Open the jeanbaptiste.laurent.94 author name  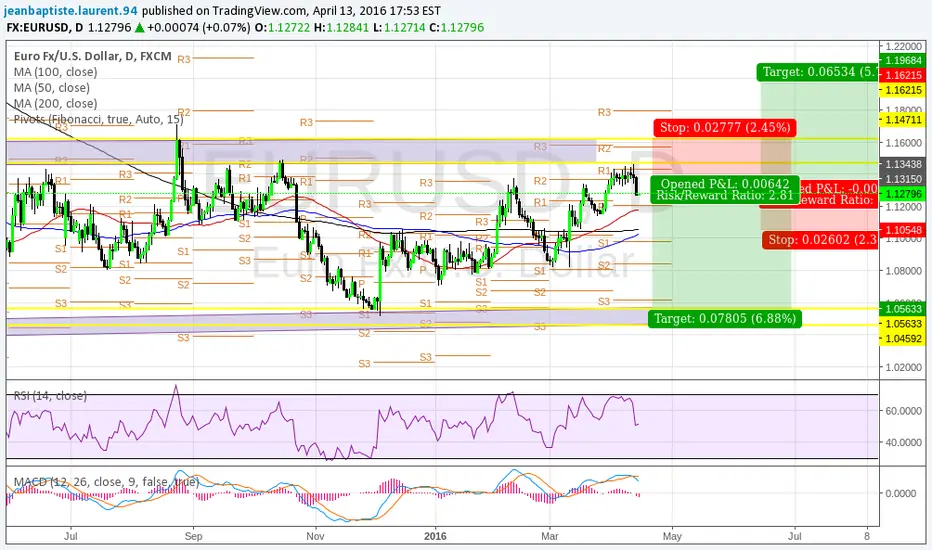pos(71,11)
